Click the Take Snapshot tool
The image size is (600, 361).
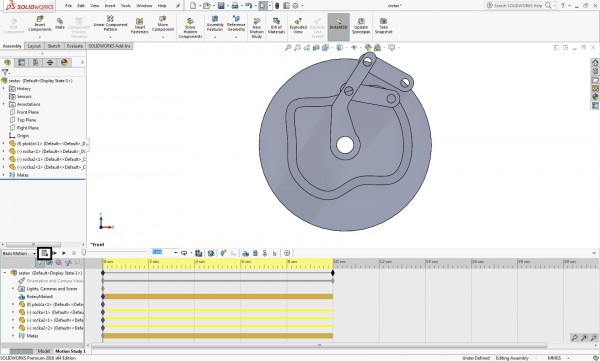coord(383,26)
